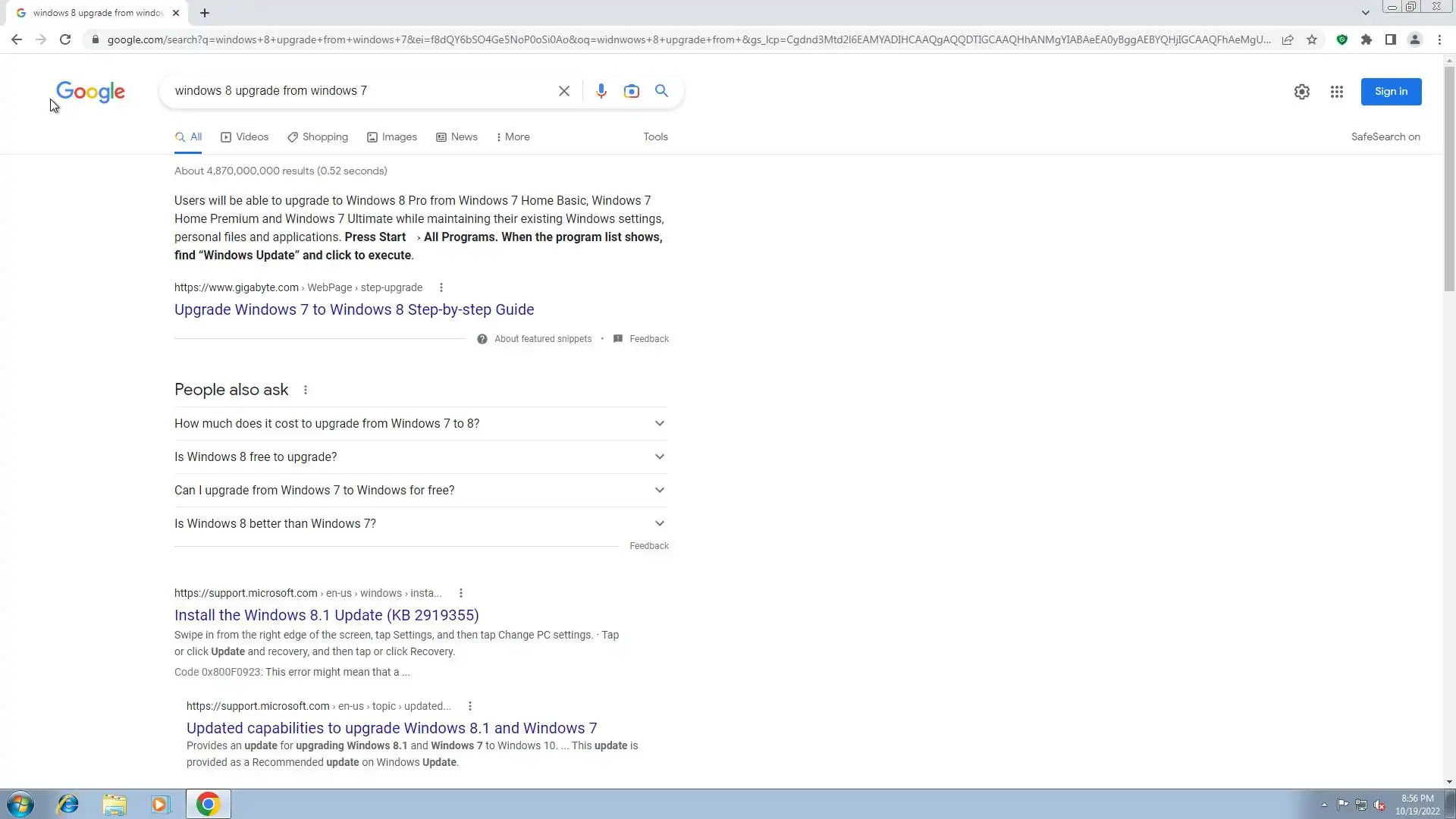1456x819 pixels.
Task: Open the More search filters dropdown
Action: pyautogui.click(x=513, y=137)
